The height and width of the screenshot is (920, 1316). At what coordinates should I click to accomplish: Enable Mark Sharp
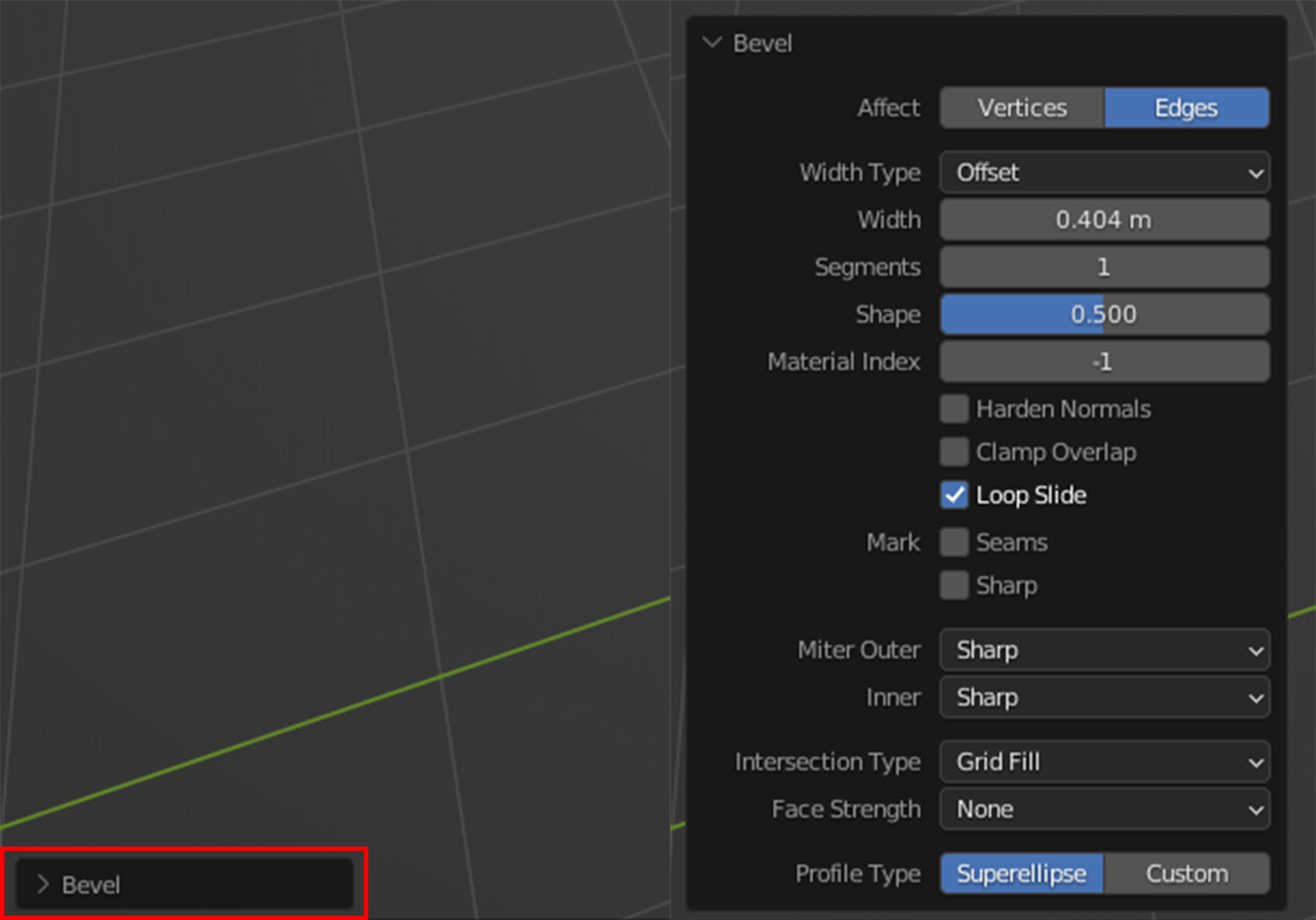point(954,585)
